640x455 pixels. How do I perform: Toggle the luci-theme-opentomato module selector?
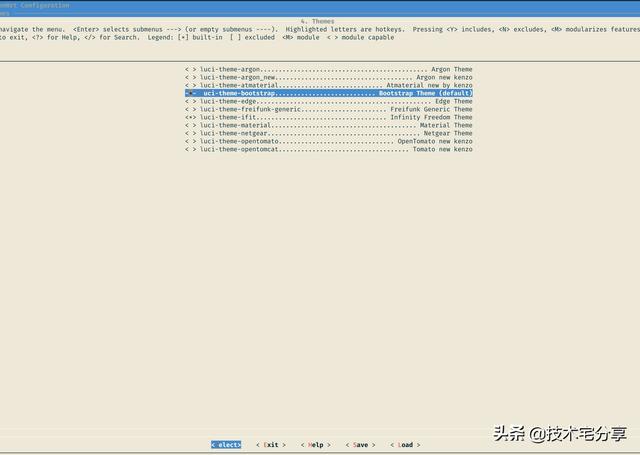[191, 141]
